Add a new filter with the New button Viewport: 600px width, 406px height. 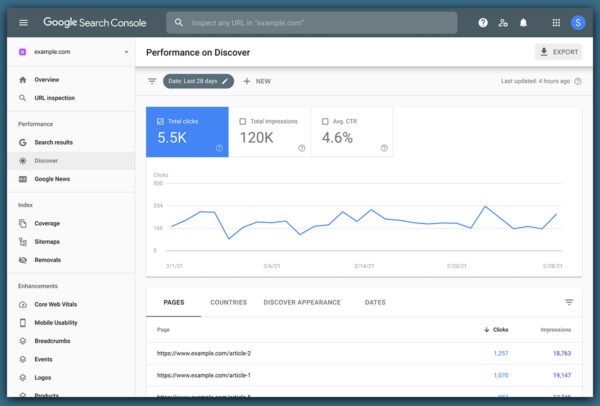(x=257, y=81)
